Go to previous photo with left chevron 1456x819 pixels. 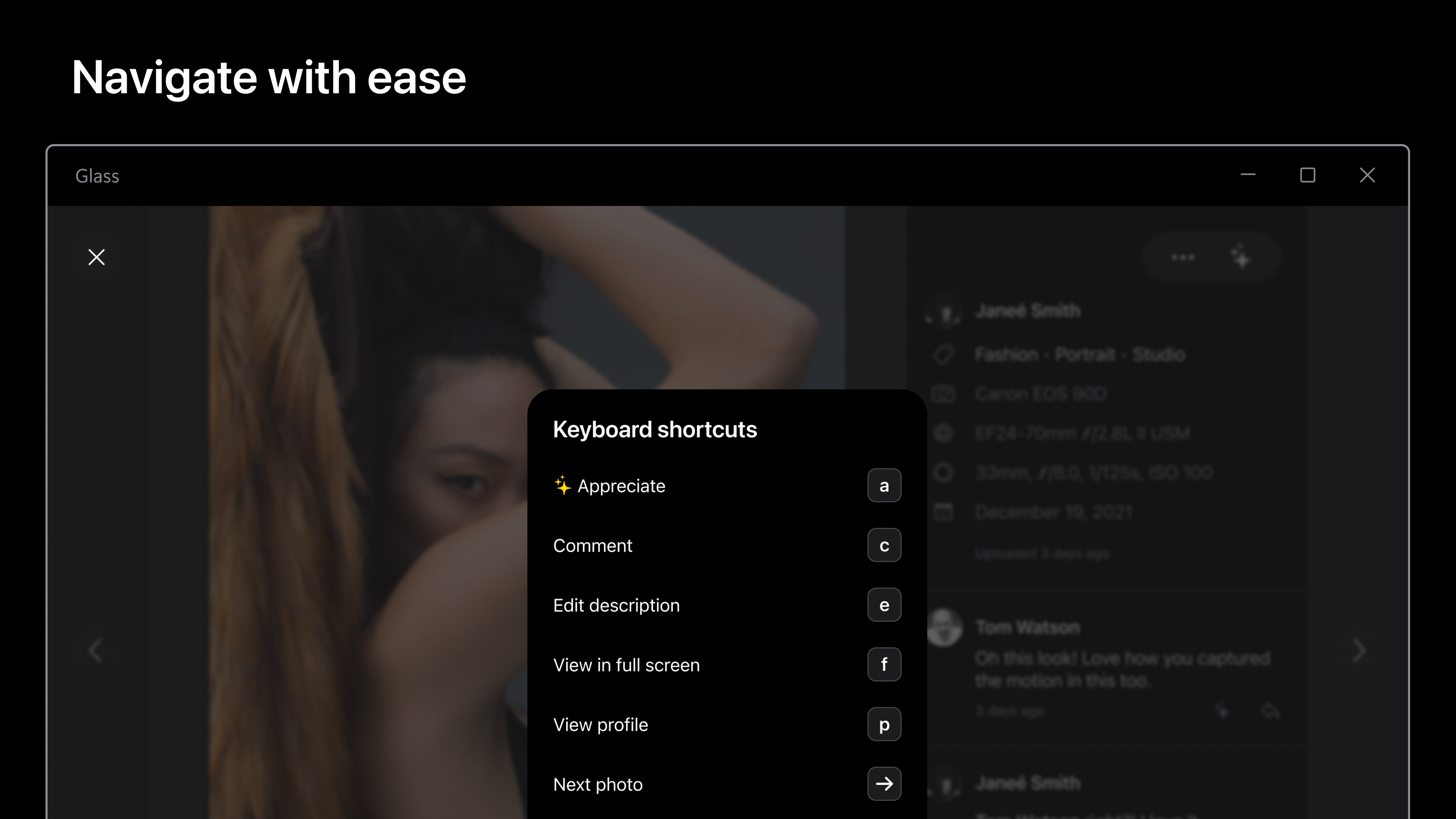point(95,650)
